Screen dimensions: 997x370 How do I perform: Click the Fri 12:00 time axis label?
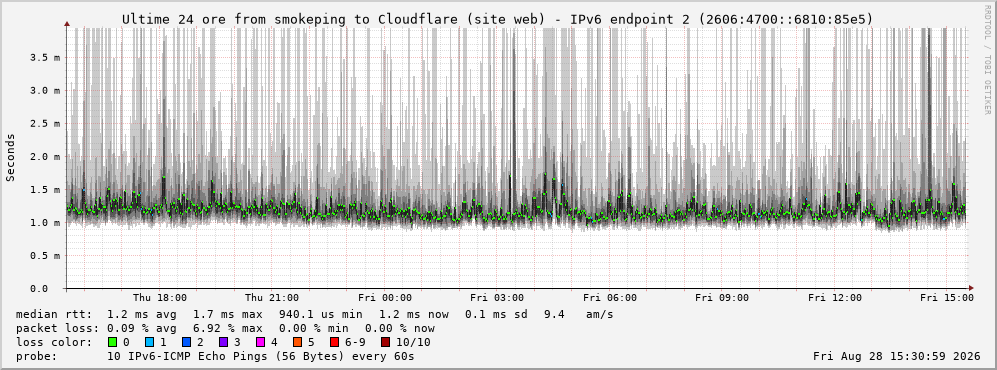click(835, 298)
